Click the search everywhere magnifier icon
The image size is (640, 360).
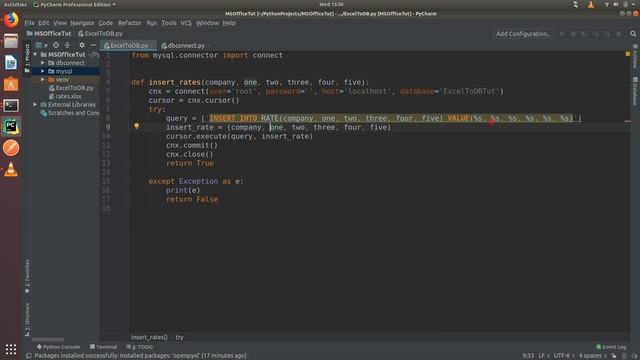point(633,34)
